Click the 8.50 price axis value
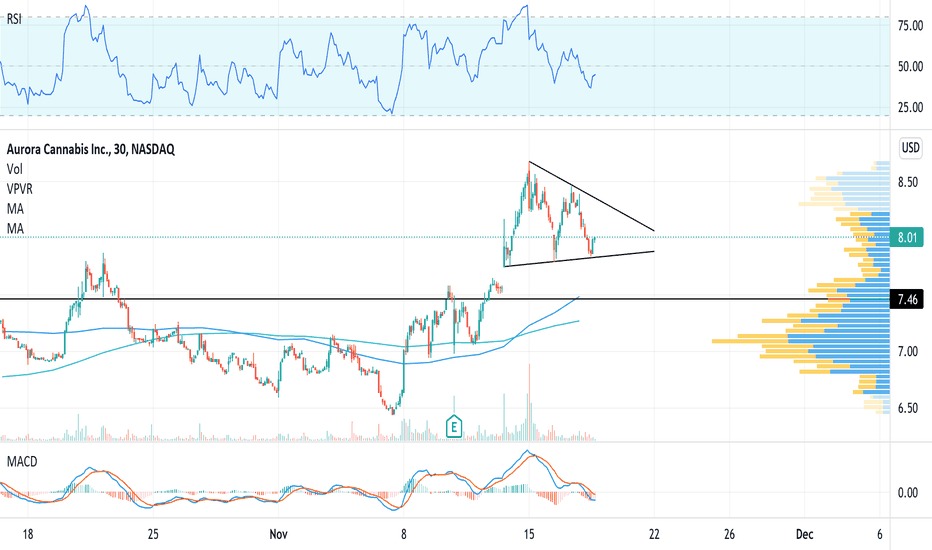Image resolution: width=932 pixels, height=550 pixels. [x=907, y=183]
